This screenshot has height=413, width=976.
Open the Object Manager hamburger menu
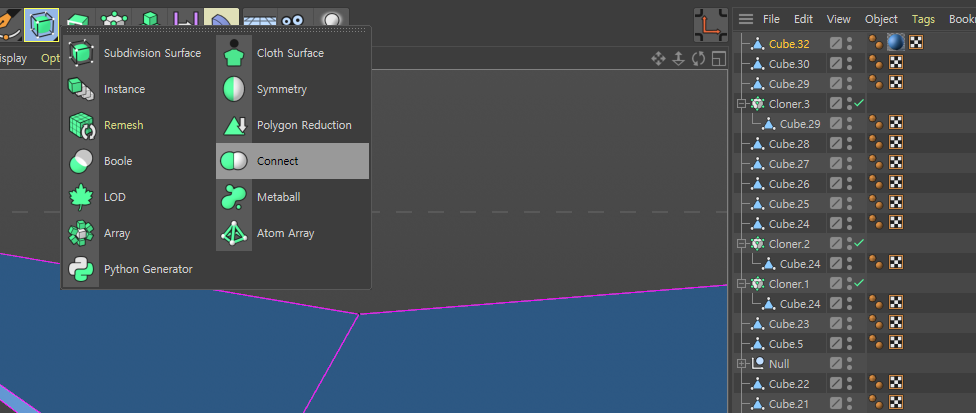[746, 19]
